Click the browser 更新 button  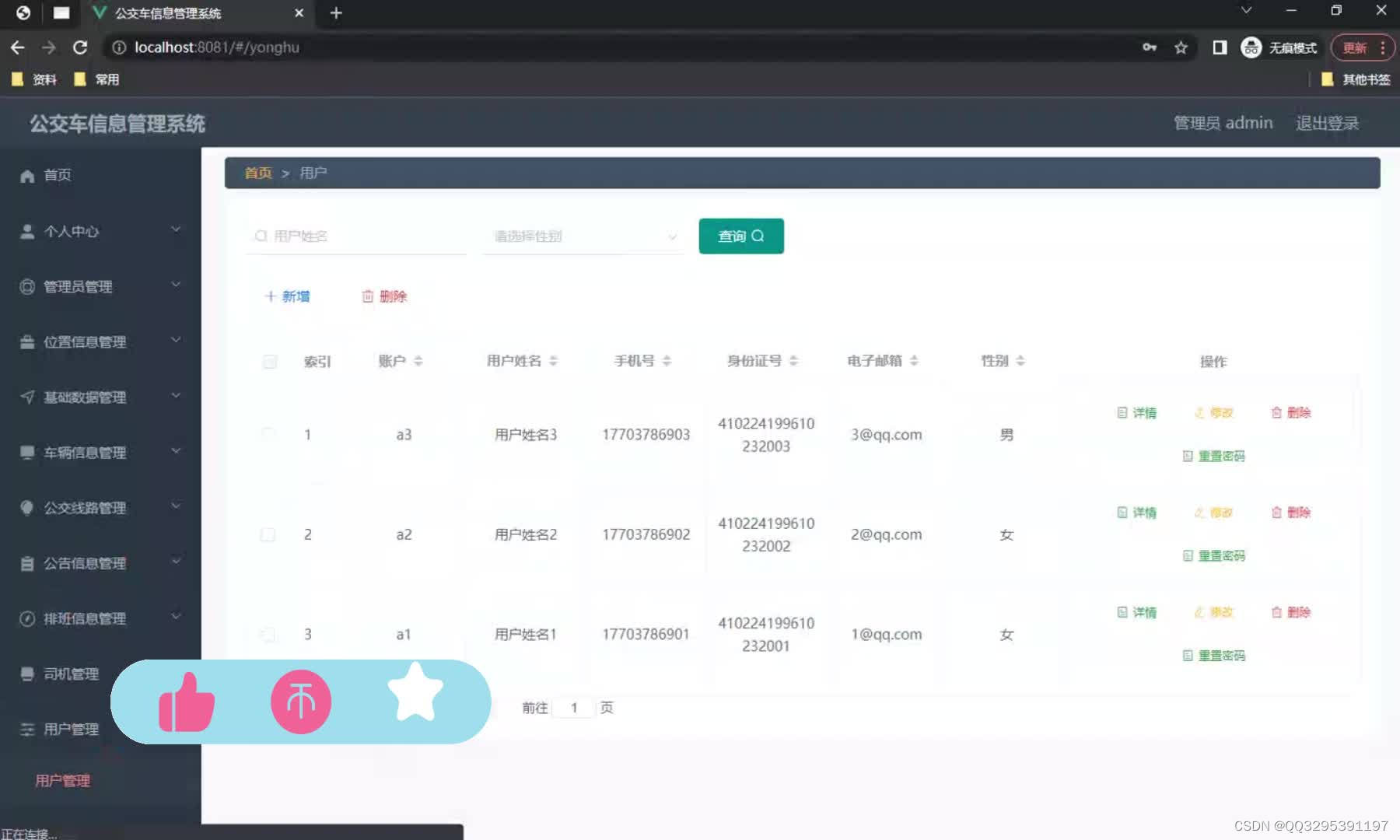1363,47
